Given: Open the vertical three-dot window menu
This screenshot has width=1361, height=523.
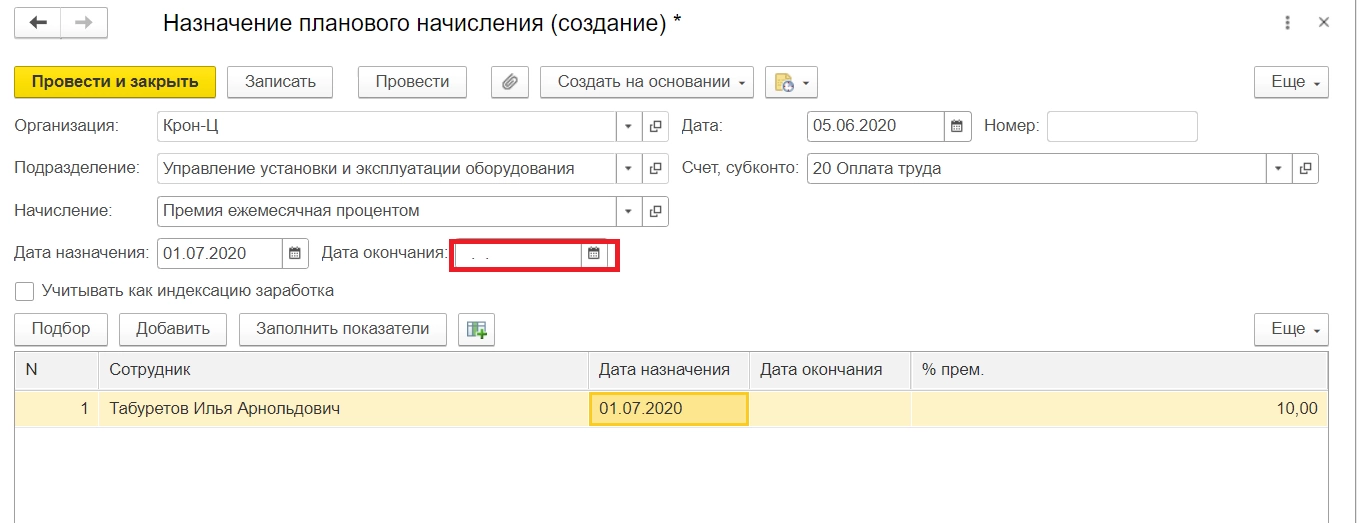Looking at the screenshot, I should [1288, 23].
